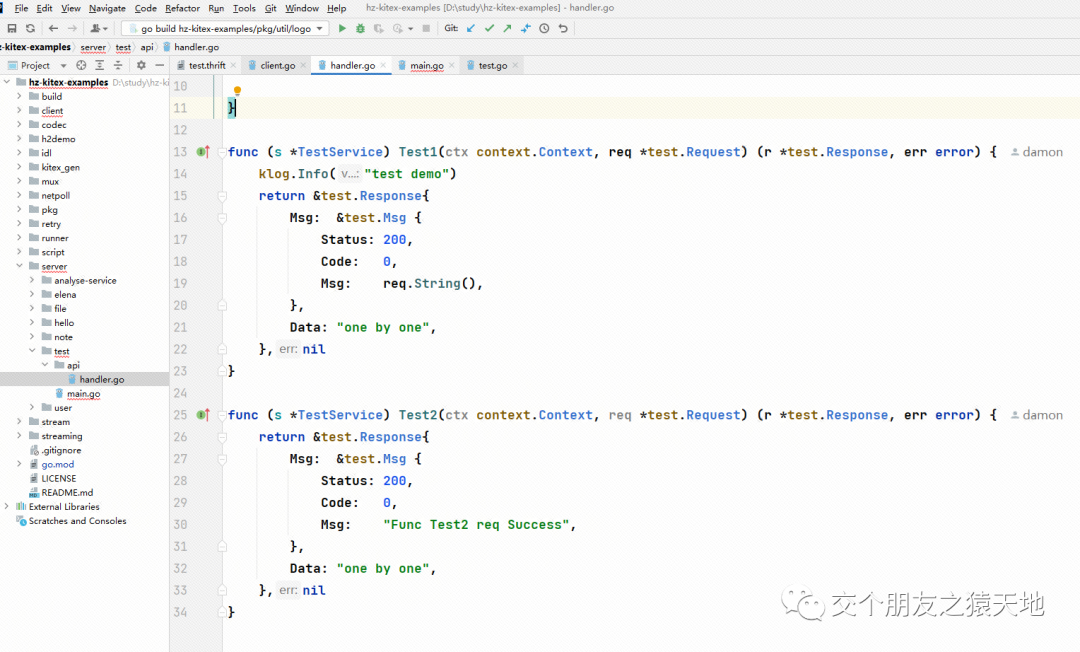Image resolution: width=1080 pixels, height=652 pixels.
Task: Open Git History clock icon
Action: coord(544,28)
